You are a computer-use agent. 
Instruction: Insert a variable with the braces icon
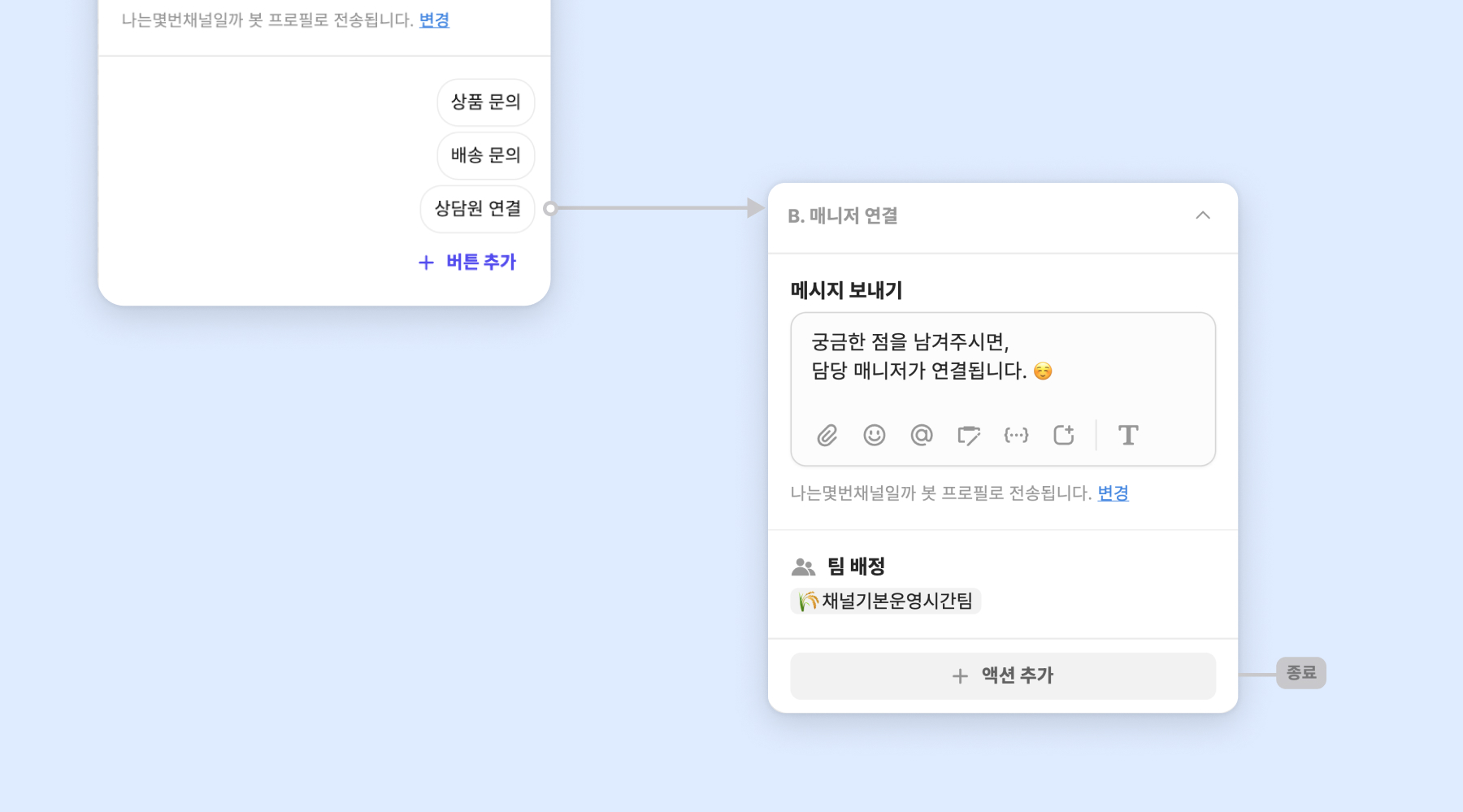[1016, 436]
